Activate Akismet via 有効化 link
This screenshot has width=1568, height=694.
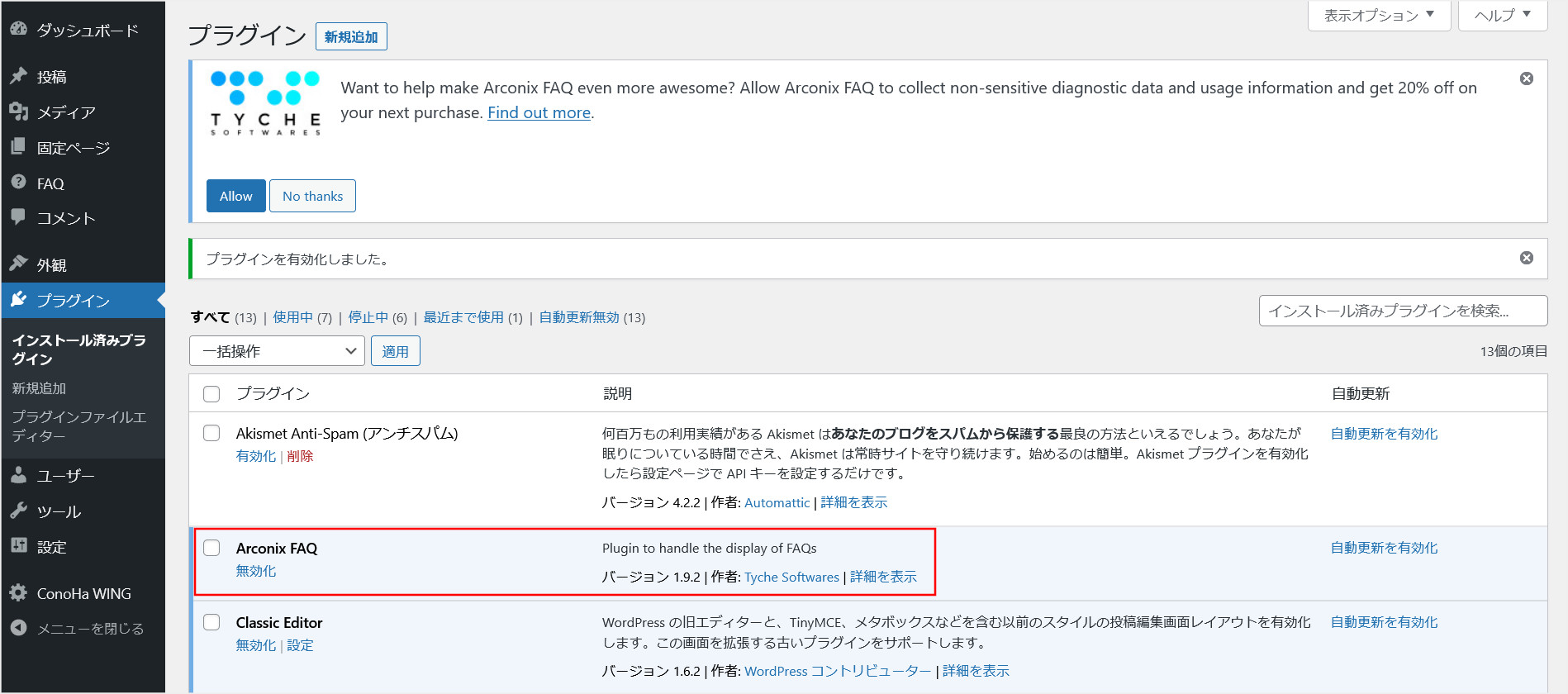coord(255,456)
